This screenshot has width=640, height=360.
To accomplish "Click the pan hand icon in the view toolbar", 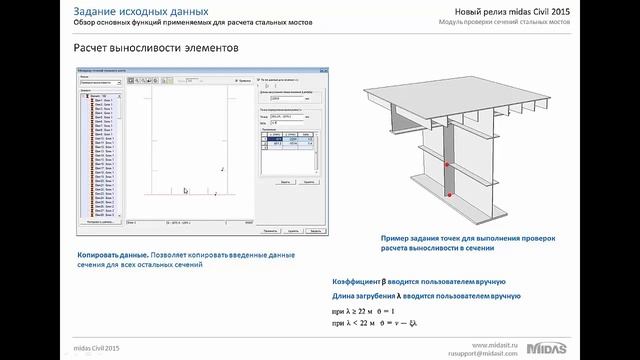I will (149, 80).
